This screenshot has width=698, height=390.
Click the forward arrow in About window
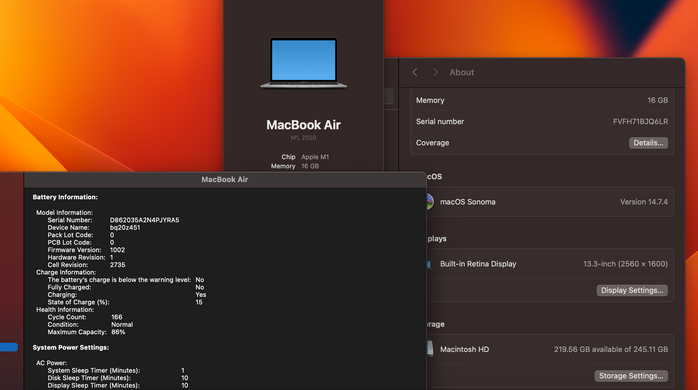coord(435,72)
